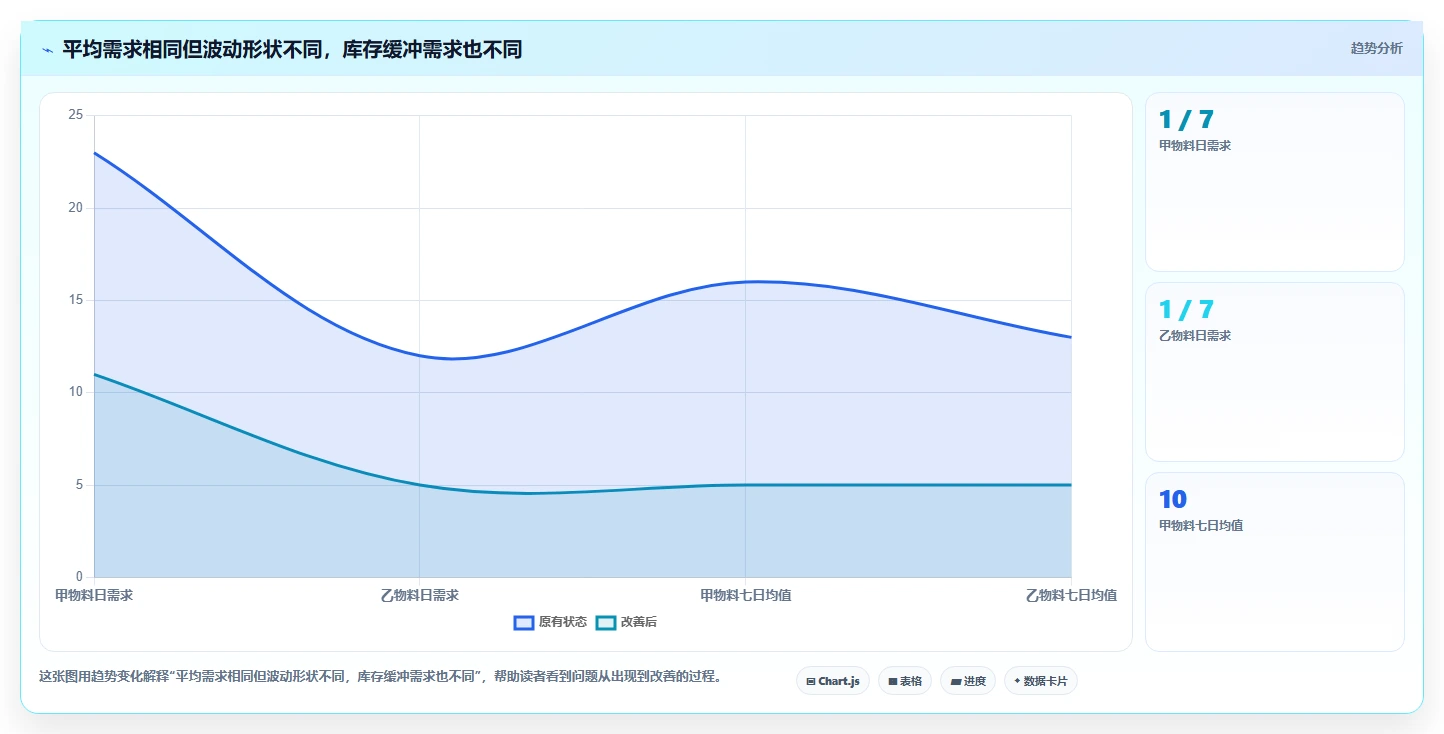
Task: Click the chart title 平均需求相同但波动形状不同
Action: click(292, 49)
